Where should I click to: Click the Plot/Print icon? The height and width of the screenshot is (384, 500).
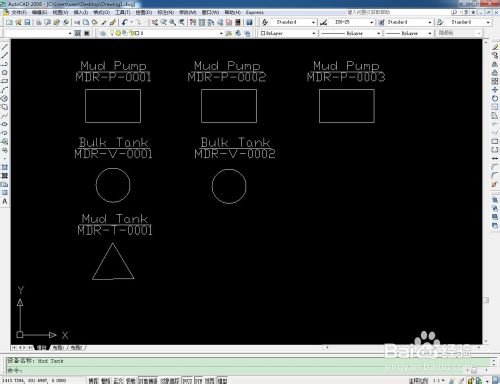pos(38,22)
